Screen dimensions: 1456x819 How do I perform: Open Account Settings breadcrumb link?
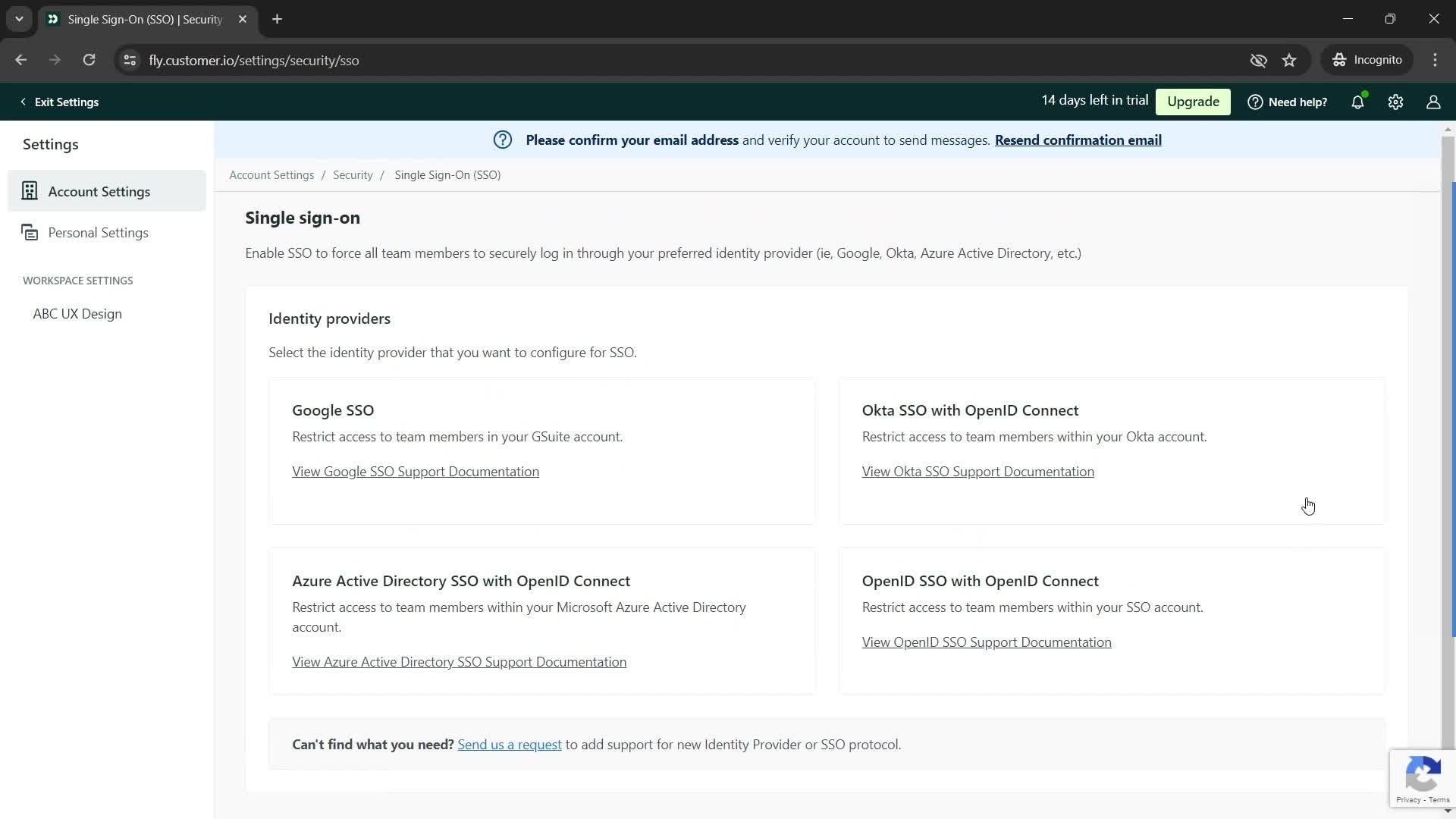[x=272, y=174]
